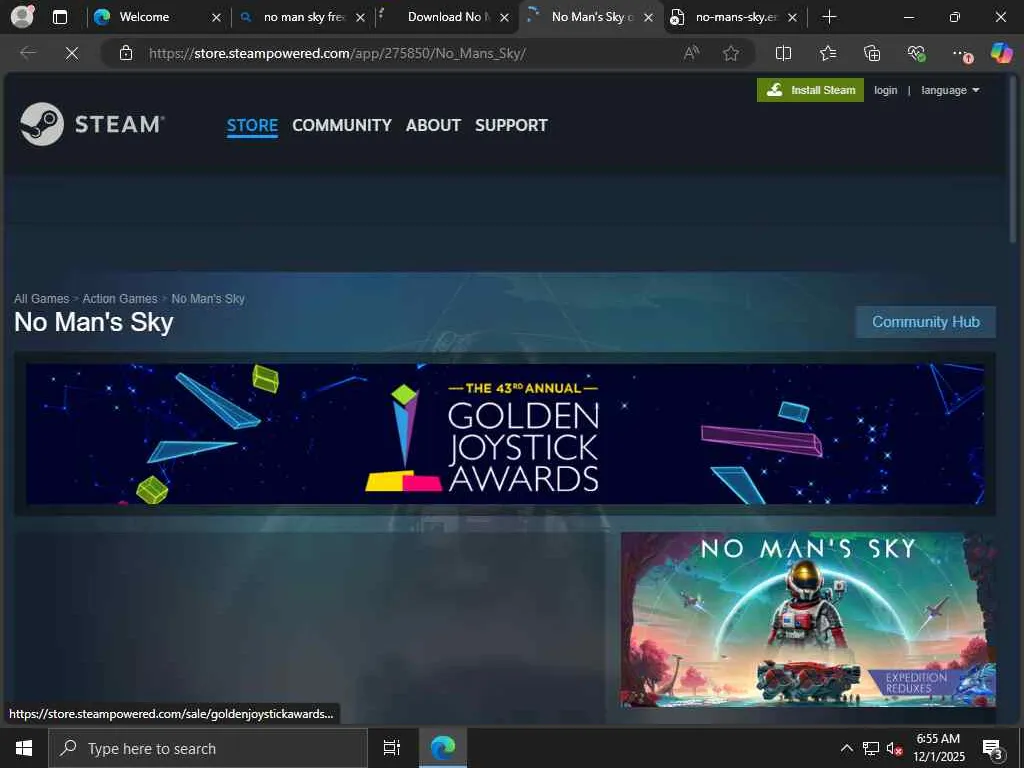The image size is (1024, 768).
Task: Follow the Action Games breadcrumb link
Action: point(120,298)
